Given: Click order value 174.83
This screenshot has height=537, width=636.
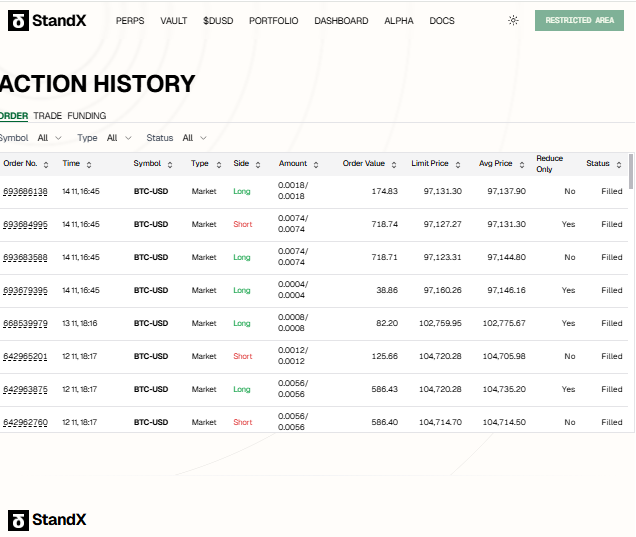Looking at the screenshot, I should [385, 191].
